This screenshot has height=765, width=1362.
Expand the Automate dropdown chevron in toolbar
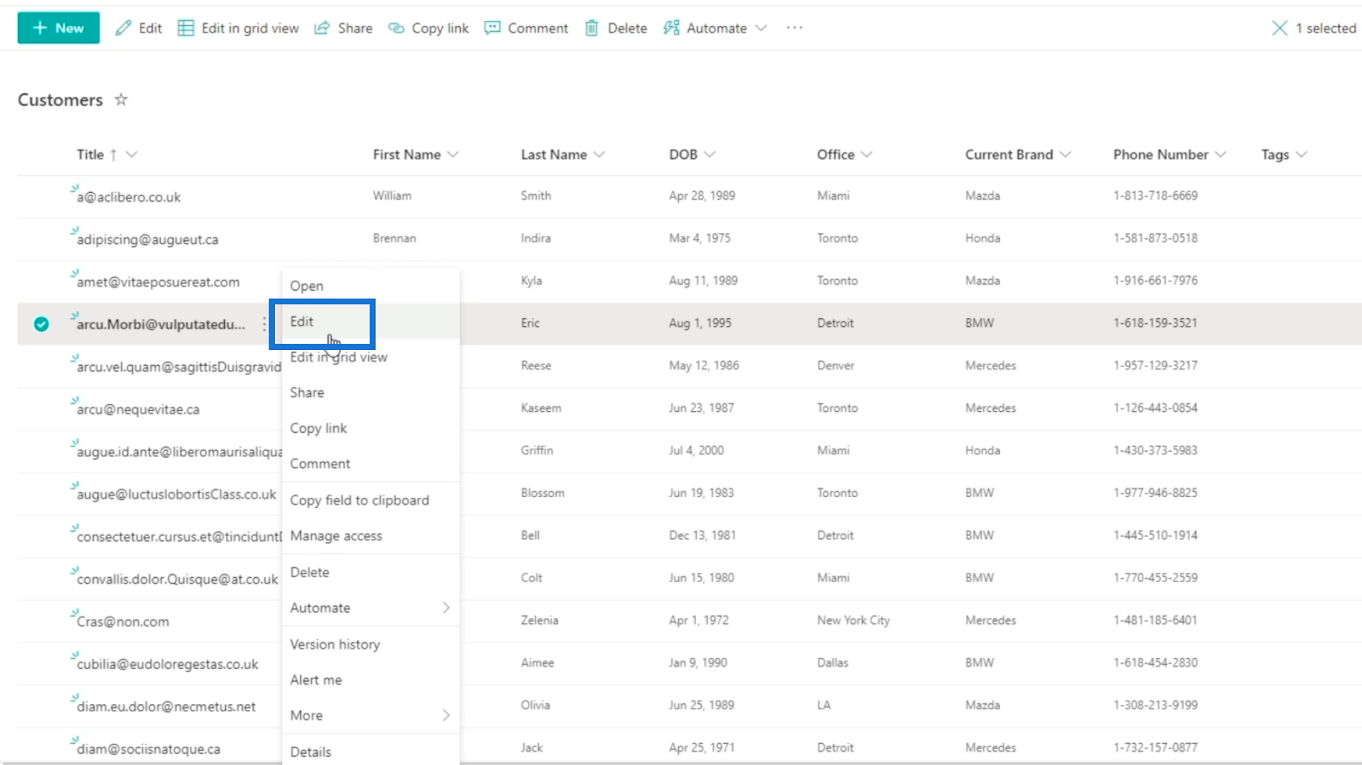point(761,28)
